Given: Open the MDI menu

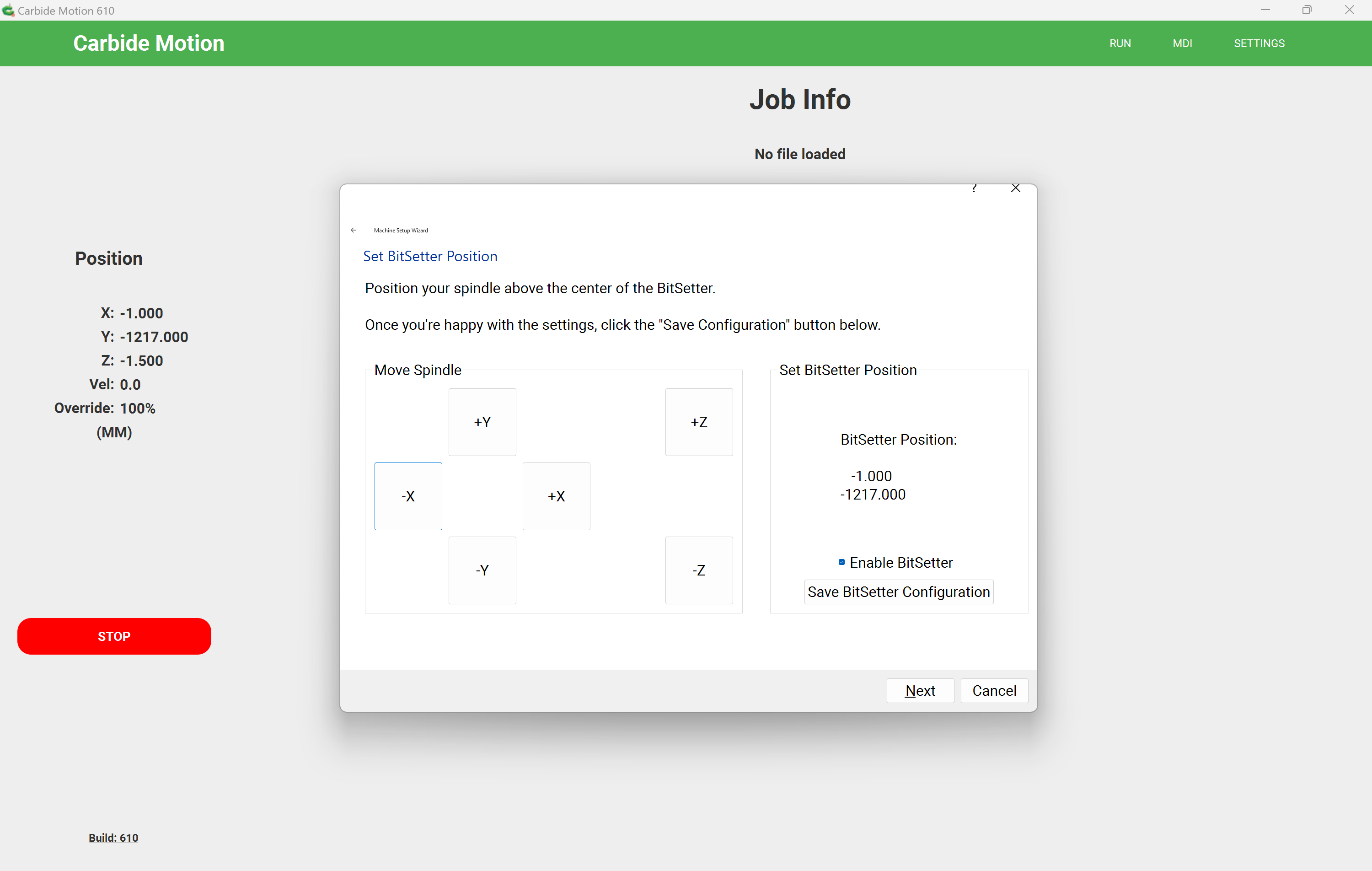Looking at the screenshot, I should (x=1182, y=43).
